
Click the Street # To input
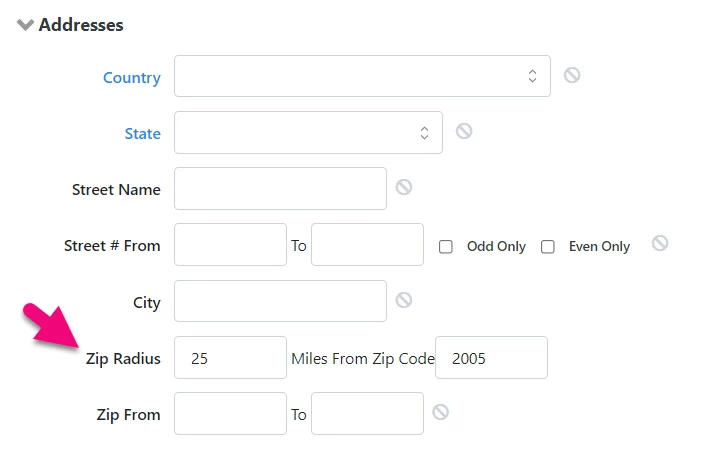point(368,245)
